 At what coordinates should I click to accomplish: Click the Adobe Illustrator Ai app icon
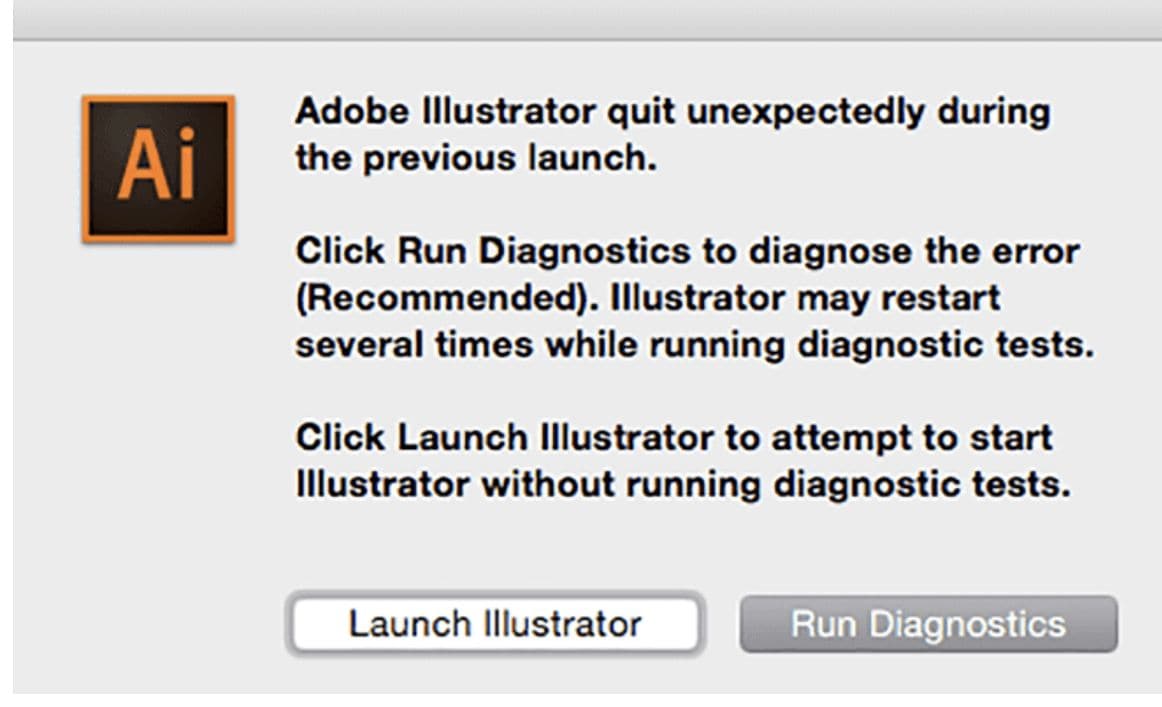point(157,169)
